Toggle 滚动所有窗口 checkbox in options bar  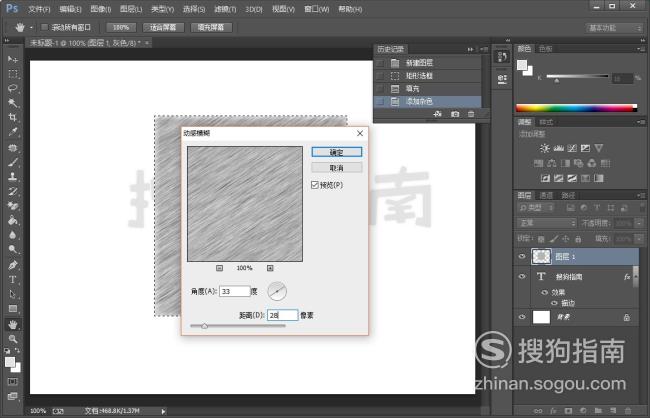pos(44,27)
